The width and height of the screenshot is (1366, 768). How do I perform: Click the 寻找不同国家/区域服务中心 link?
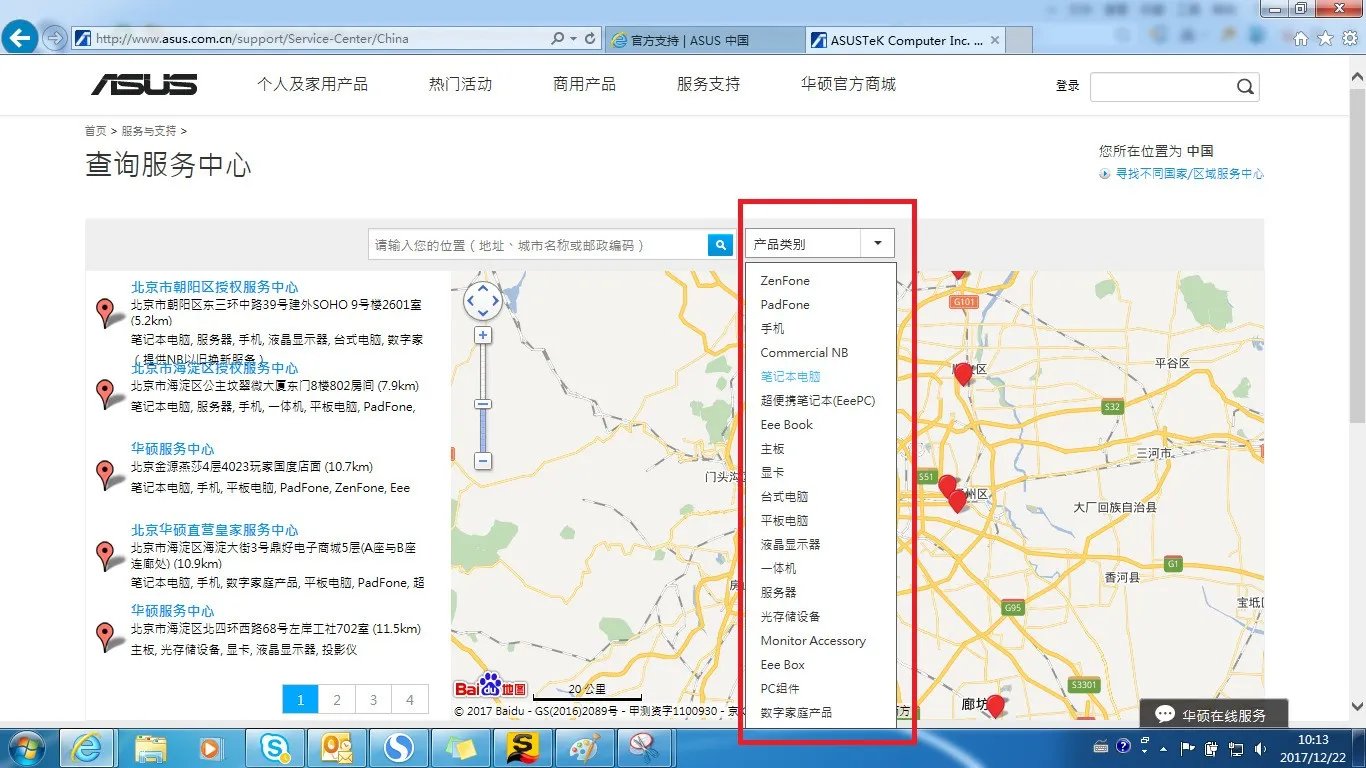pos(1188,173)
